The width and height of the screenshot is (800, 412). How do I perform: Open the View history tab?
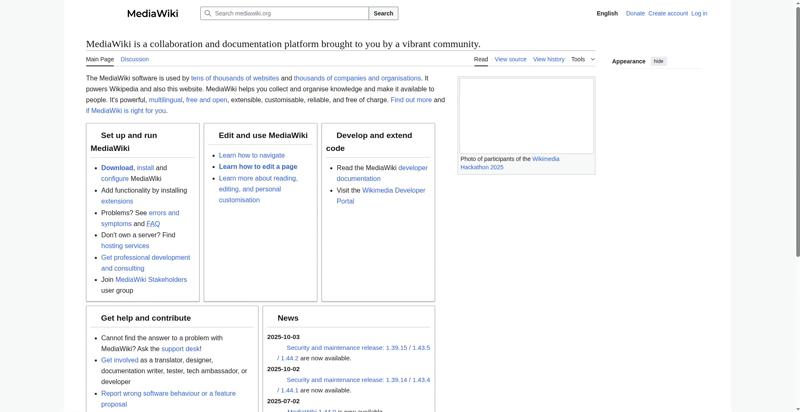pyautogui.click(x=549, y=59)
